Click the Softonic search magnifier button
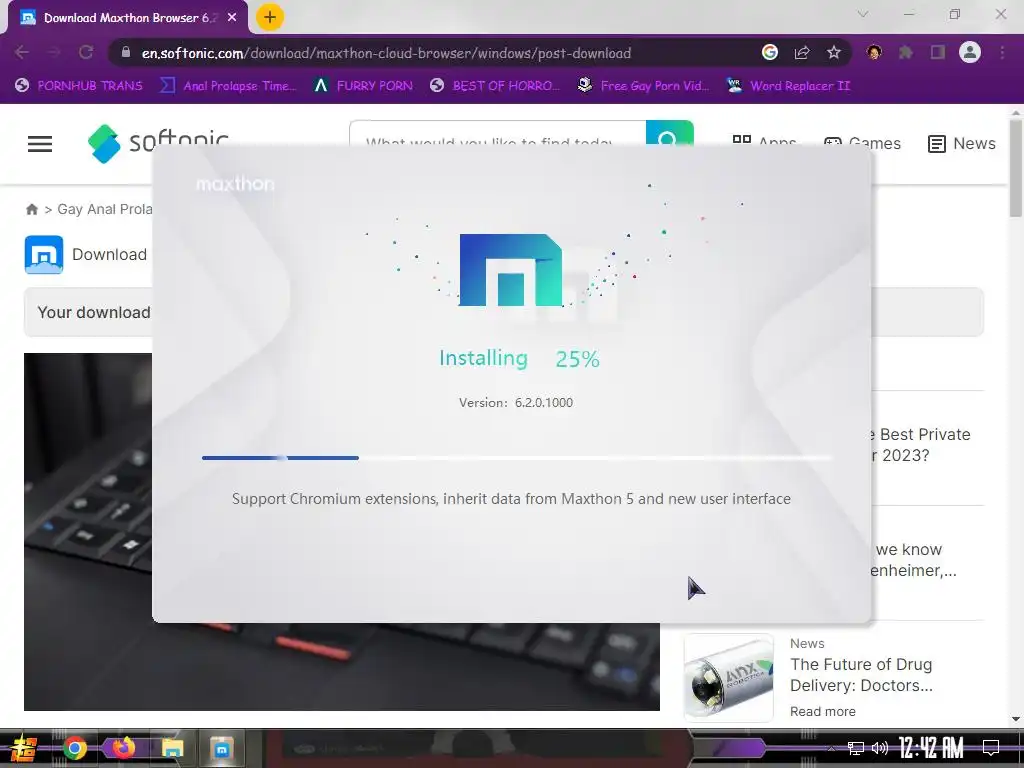The image size is (1024, 768). [669, 133]
